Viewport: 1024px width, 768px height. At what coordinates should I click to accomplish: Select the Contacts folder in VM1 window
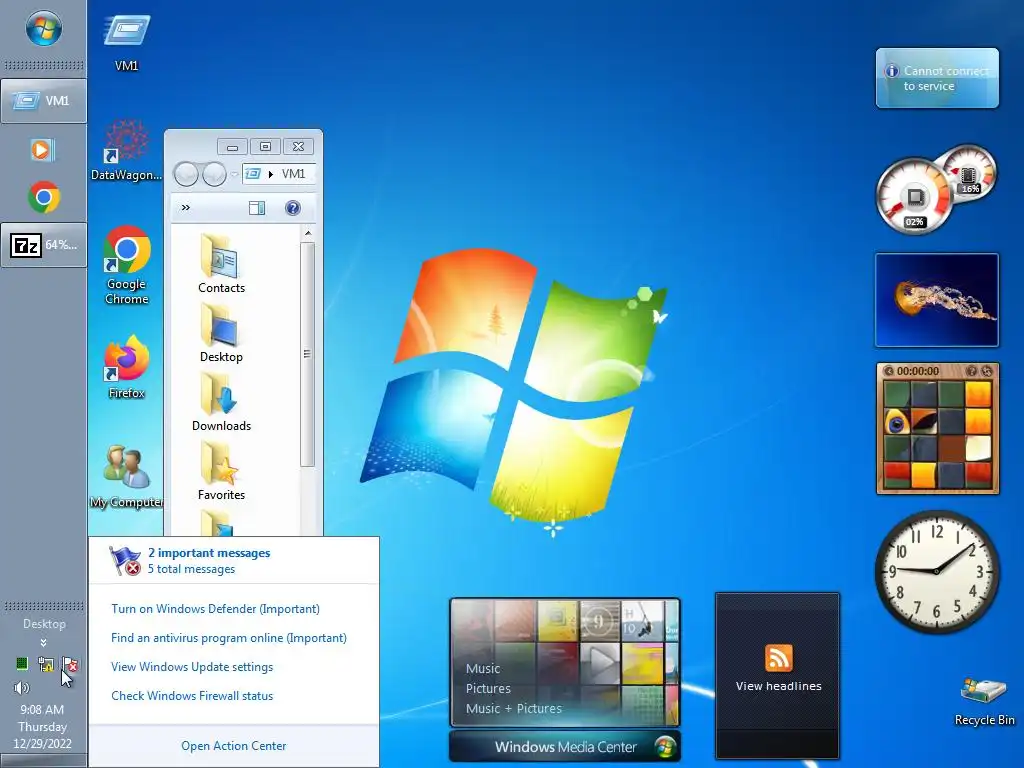pyautogui.click(x=221, y=264)
